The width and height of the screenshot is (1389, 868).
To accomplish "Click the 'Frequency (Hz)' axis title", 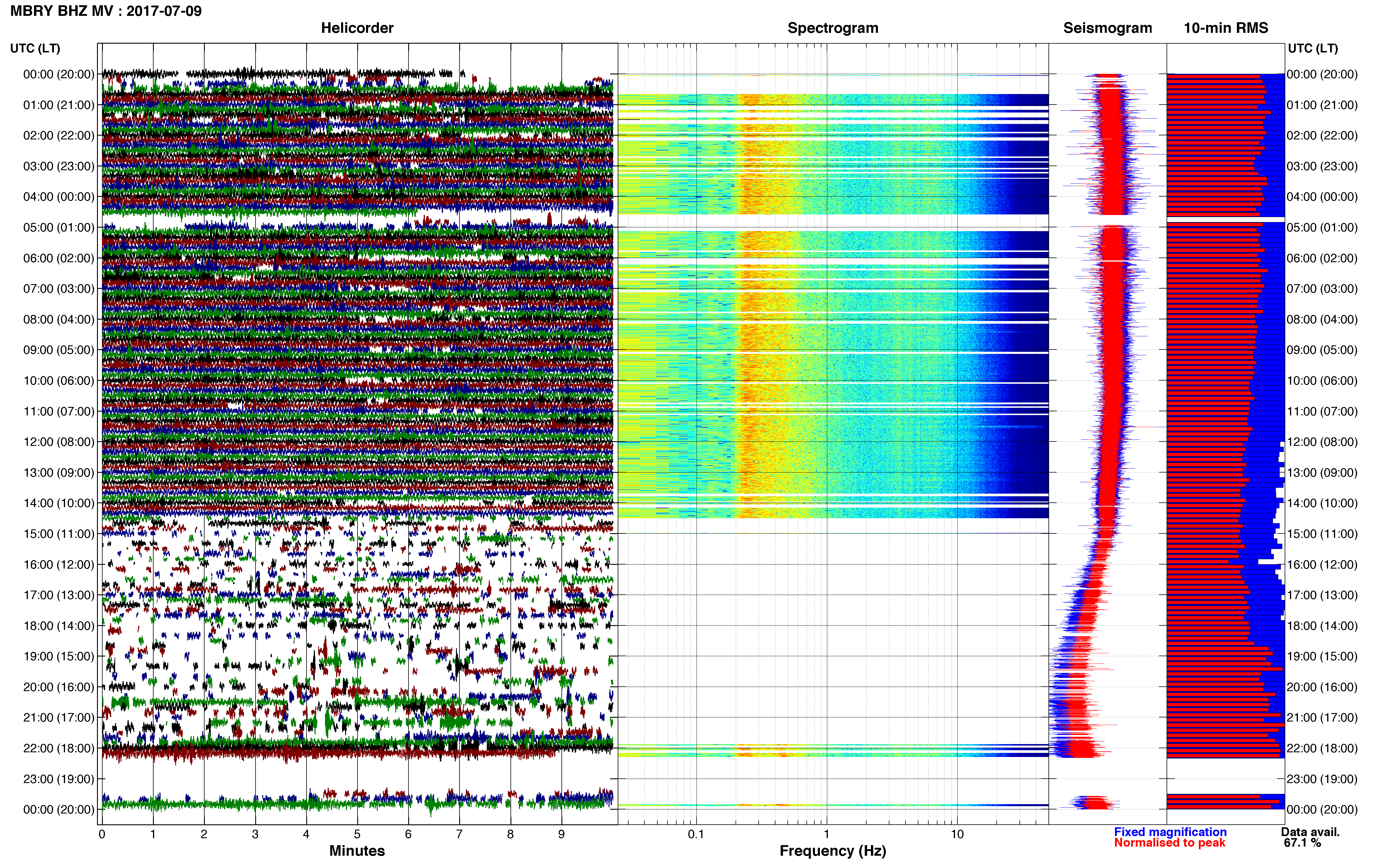I will point(833,851).
